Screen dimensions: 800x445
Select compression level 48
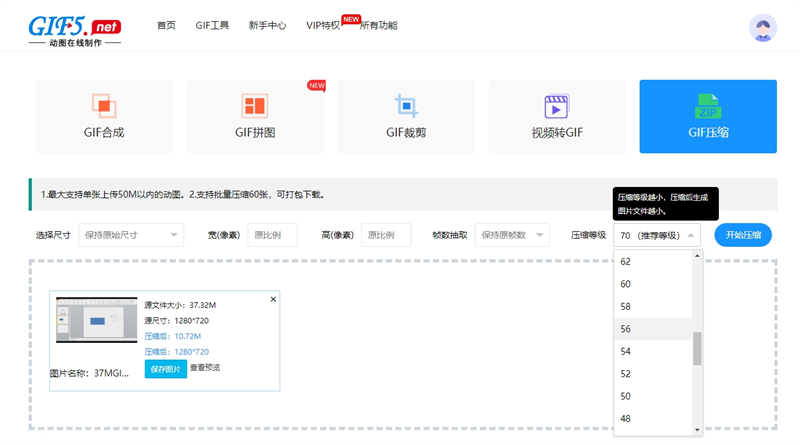click(653, 418)
